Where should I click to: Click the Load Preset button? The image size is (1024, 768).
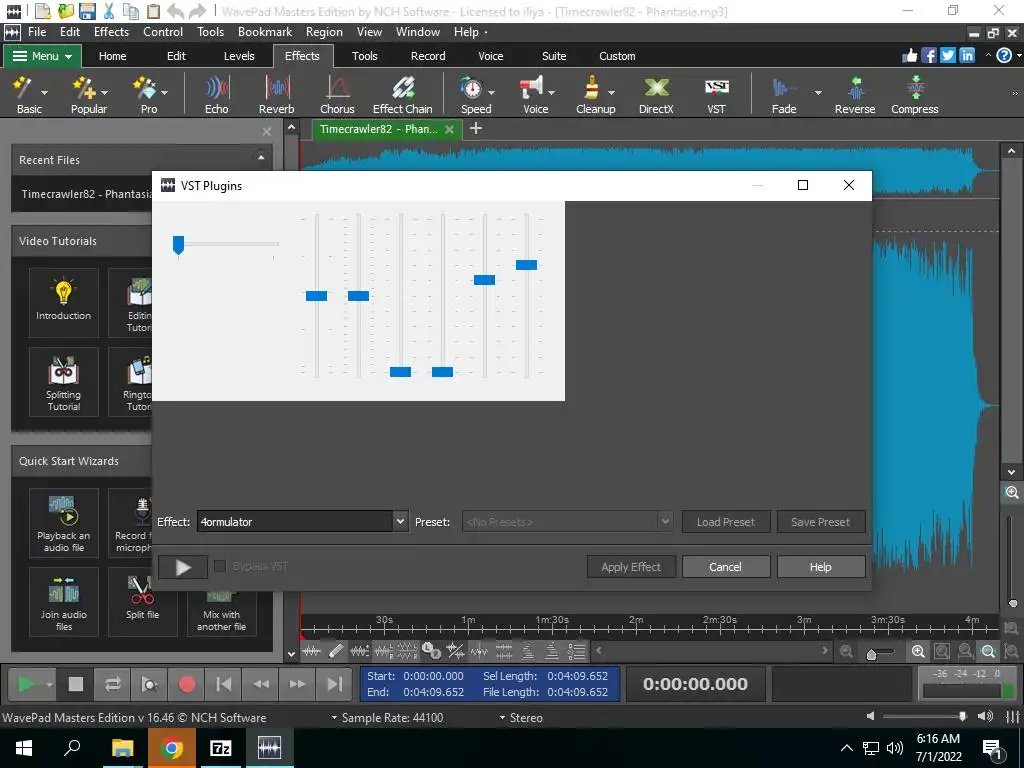726,522
